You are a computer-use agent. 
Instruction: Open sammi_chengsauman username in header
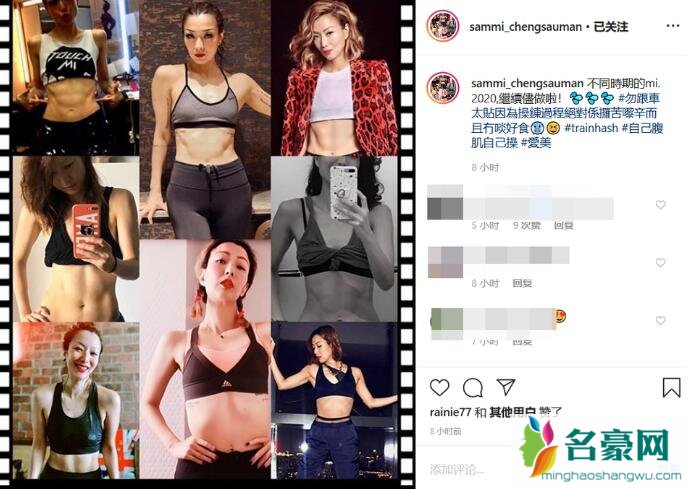click(x=525, y=27)
